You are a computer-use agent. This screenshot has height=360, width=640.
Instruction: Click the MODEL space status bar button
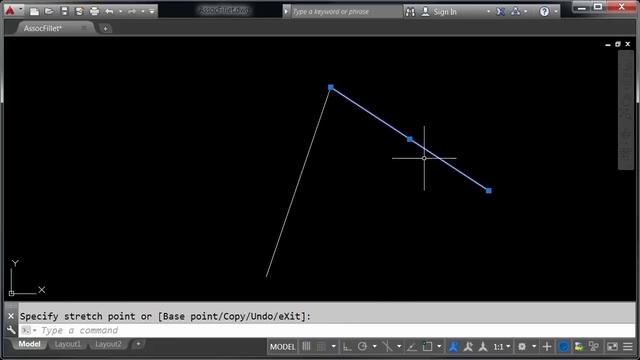pyautogui.click(x=282, y=347)
